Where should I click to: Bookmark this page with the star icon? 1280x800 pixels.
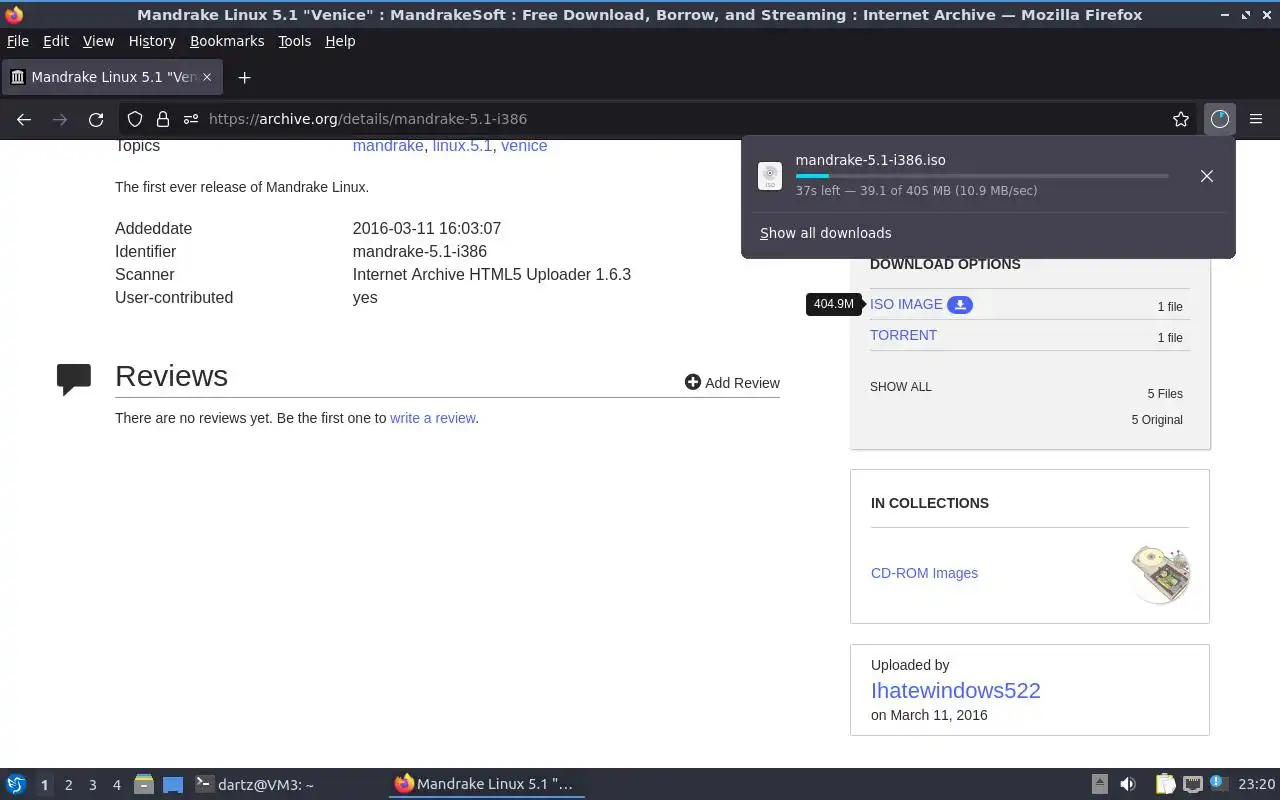point(1181,119)
